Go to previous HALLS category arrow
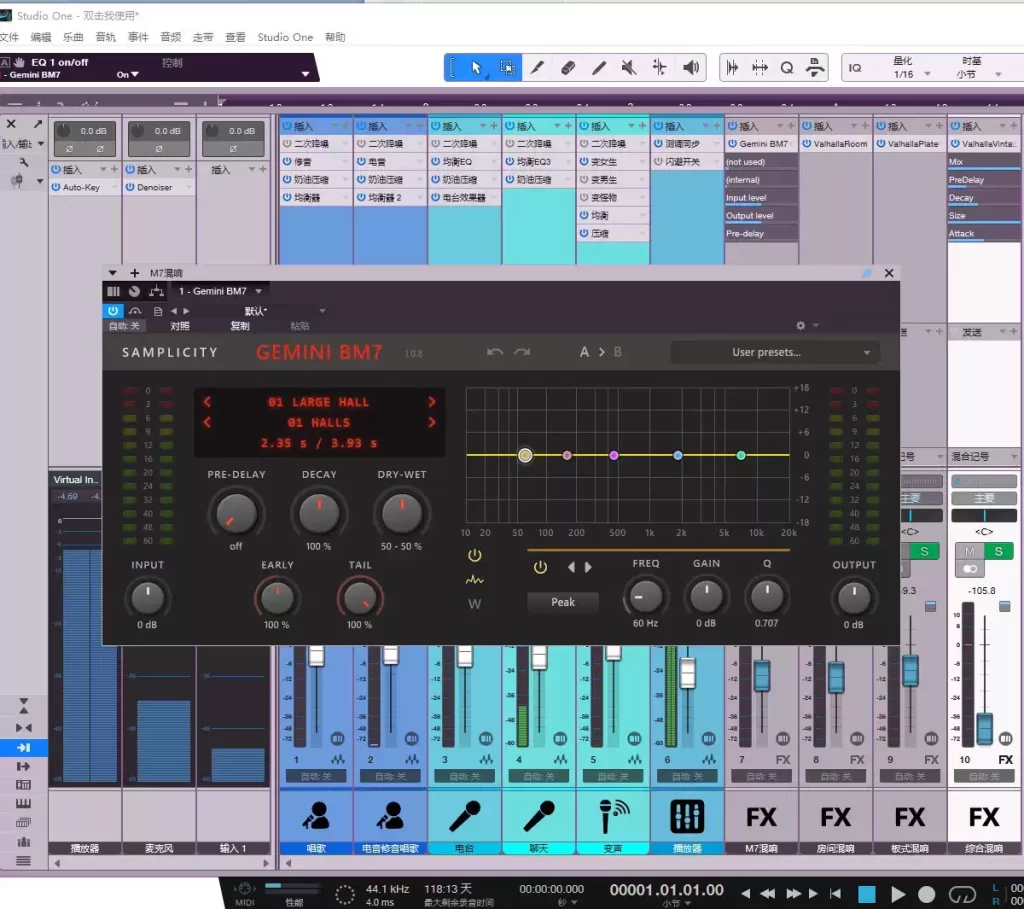This screenshot has width=1024, height=909. pyautogui.click(x=208, y=423)
